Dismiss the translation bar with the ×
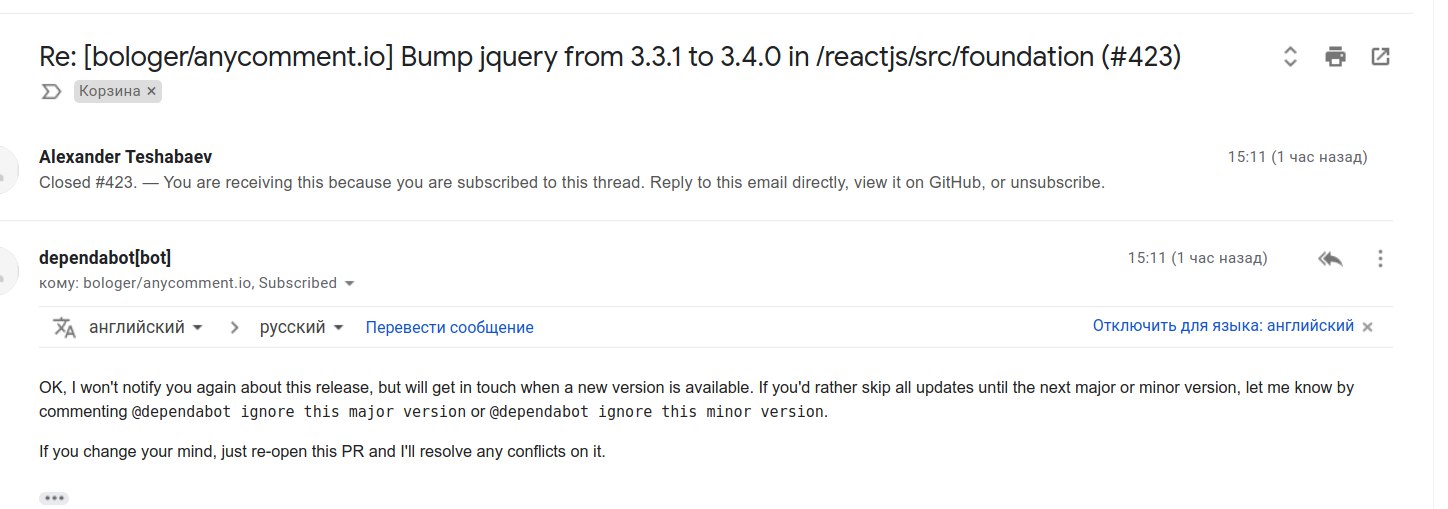 click(x=1368, y=327)
